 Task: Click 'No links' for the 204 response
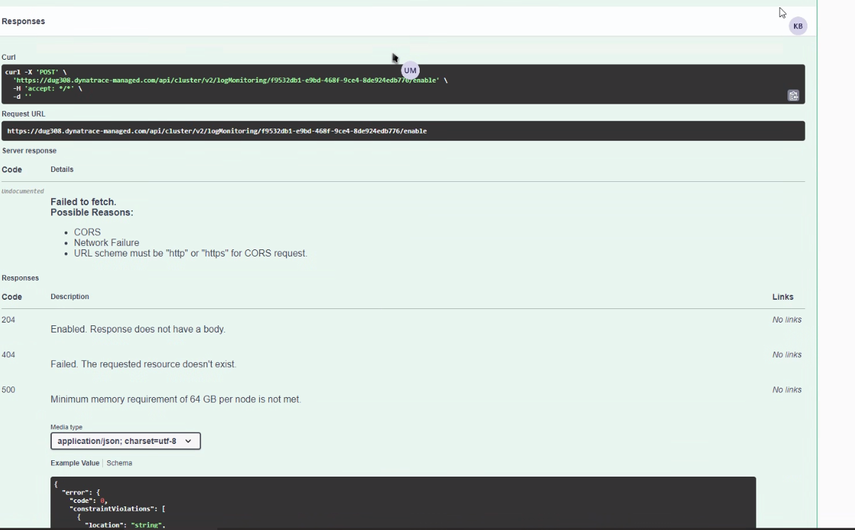tap(786, 320)
